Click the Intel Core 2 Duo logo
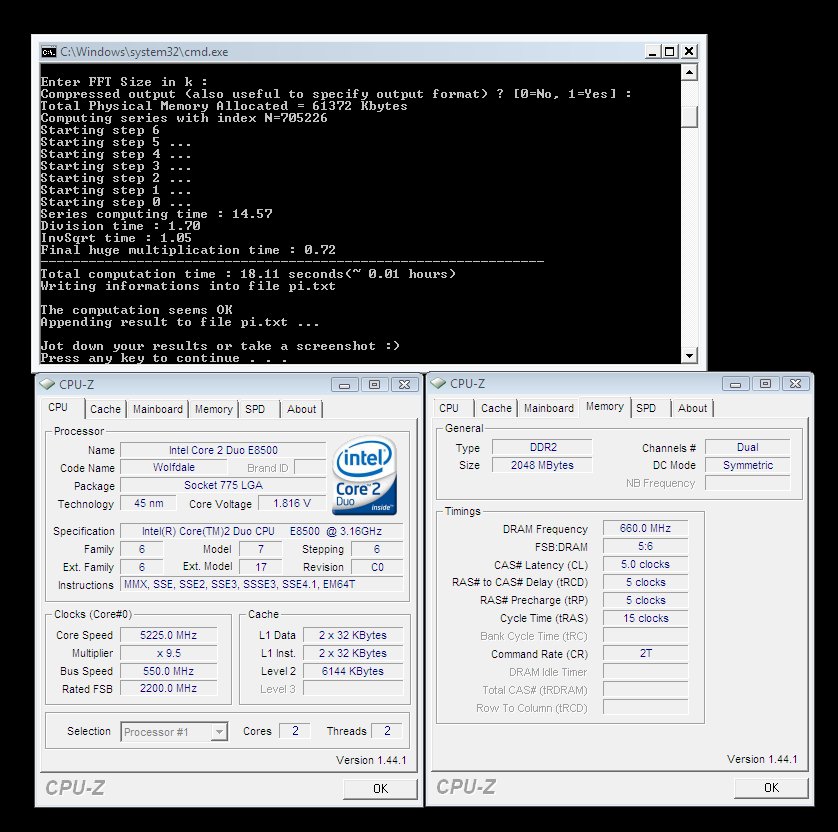 (364, 476)
